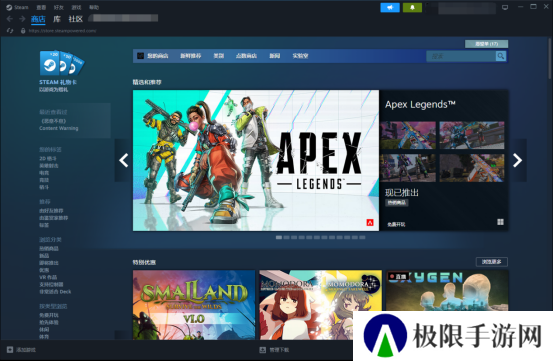The image size is (553, 361).
Task: Open the 好友 menu
Action: pos(59,7)
